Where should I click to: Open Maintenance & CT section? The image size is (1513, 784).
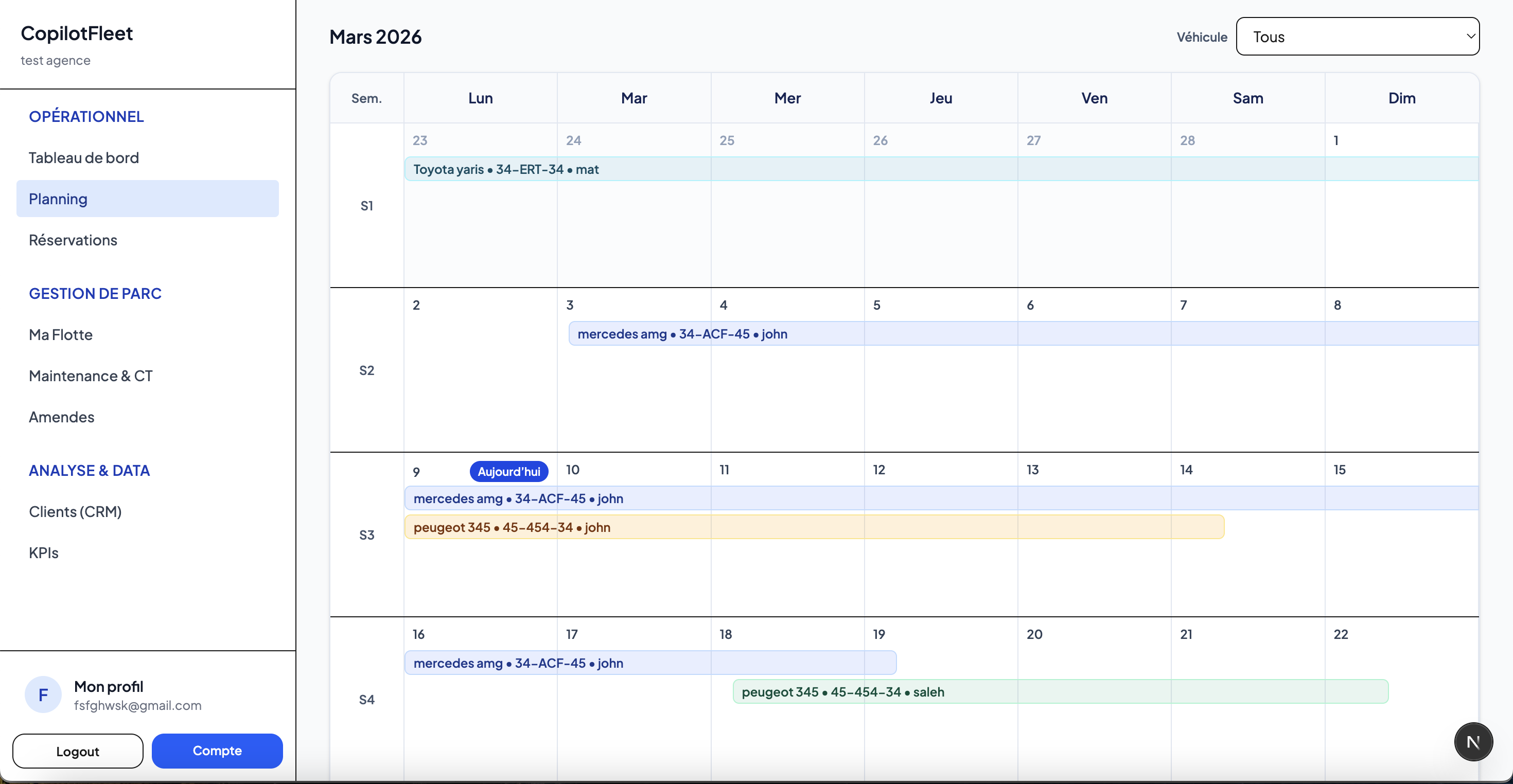(91, 376)
